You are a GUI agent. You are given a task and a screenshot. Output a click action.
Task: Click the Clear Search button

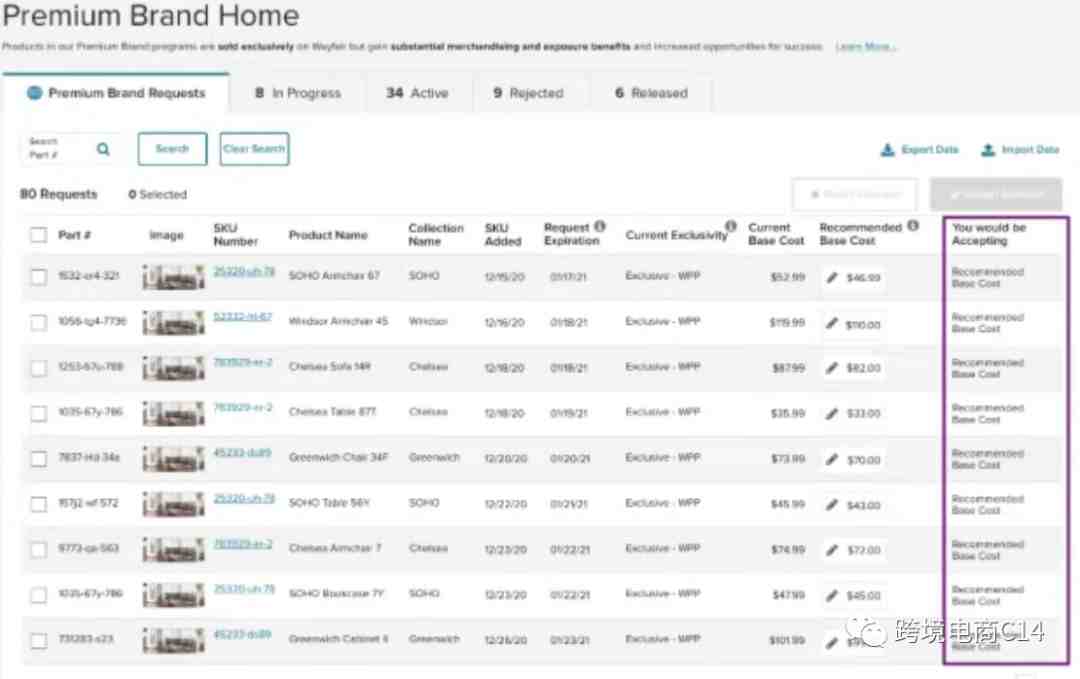[x=254, y=149]
